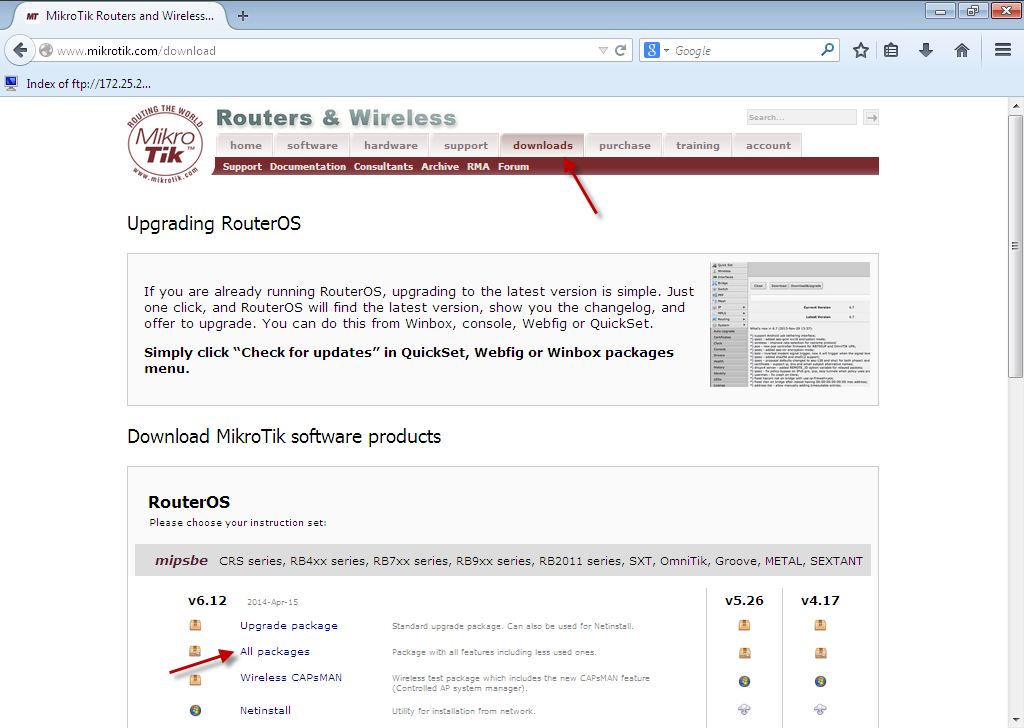Open the purchase navigation tab
The height and width of the screenshot is (728, 1024).
click(625, 146)
